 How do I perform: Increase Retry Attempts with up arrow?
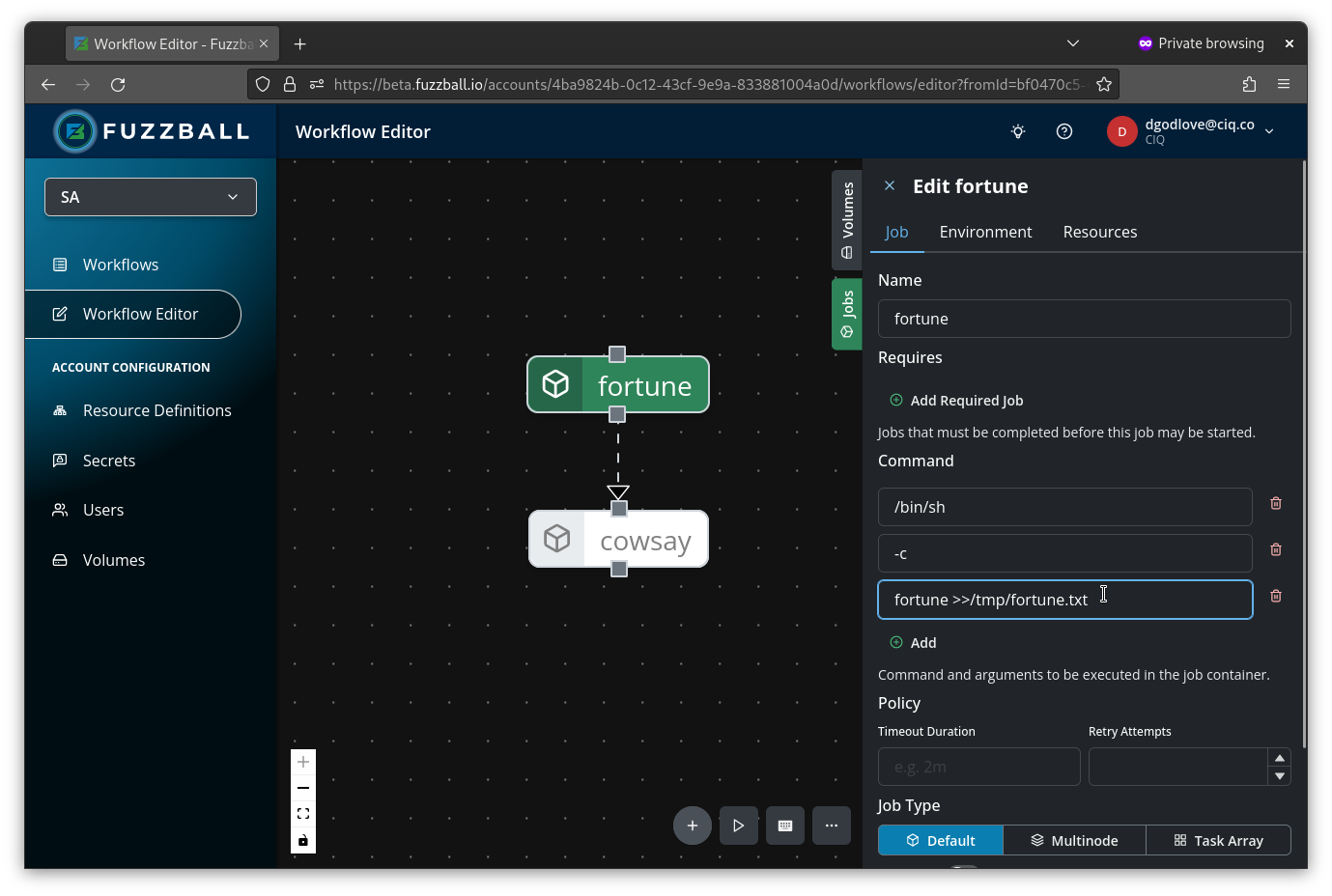[x=1280, y=757]
